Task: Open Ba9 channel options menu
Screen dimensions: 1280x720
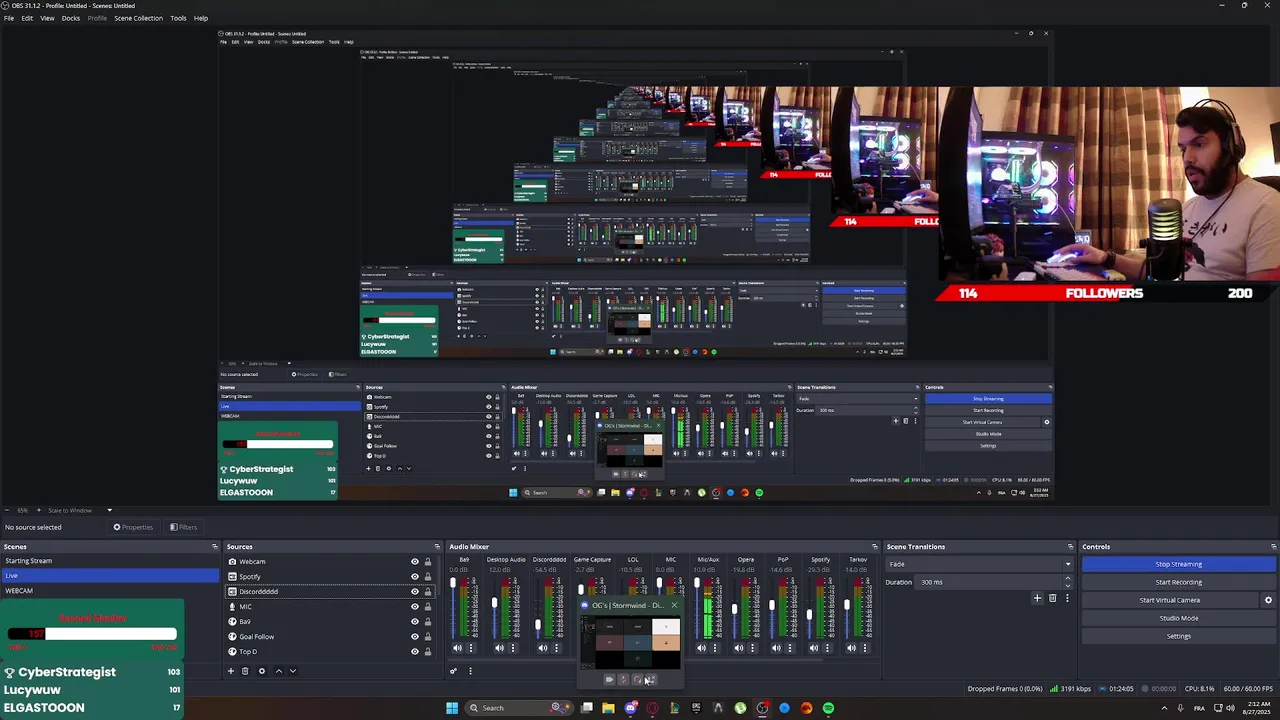Action: [471, 648]
